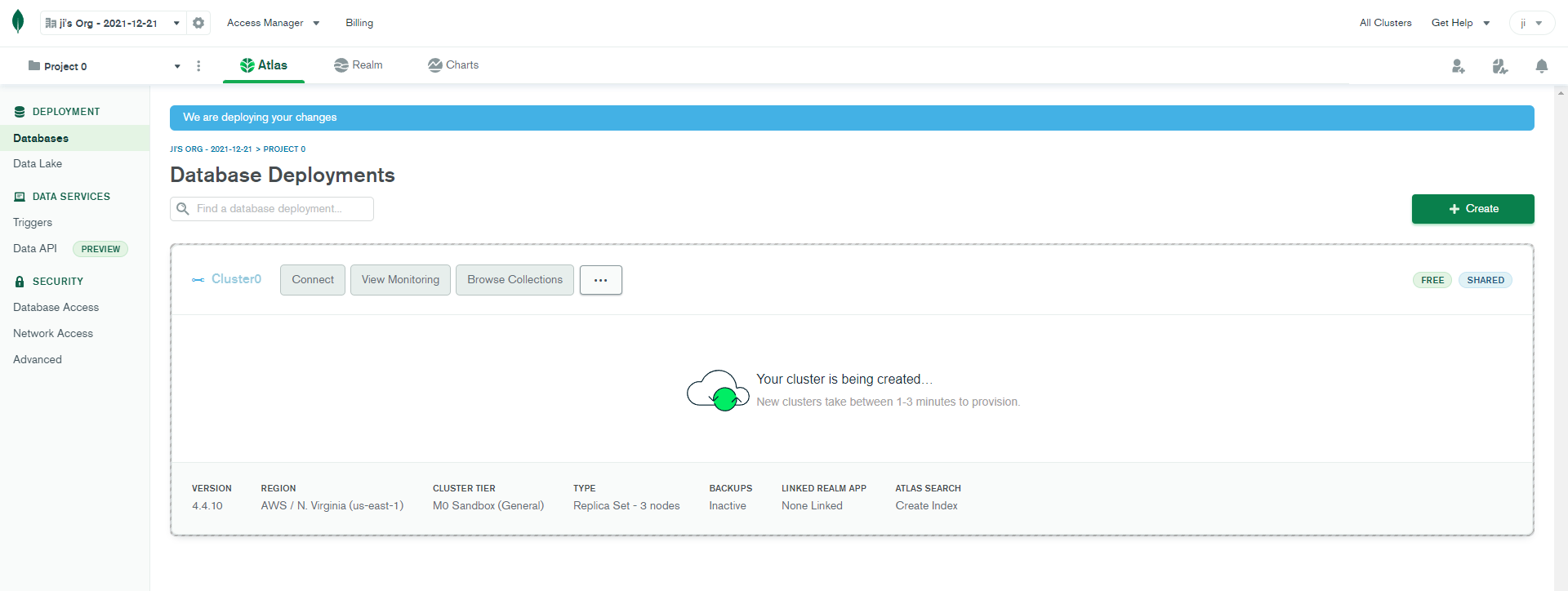Click the organization building icon
The height and width of the screenshot is (591, 1568).
tap(51, 23)
